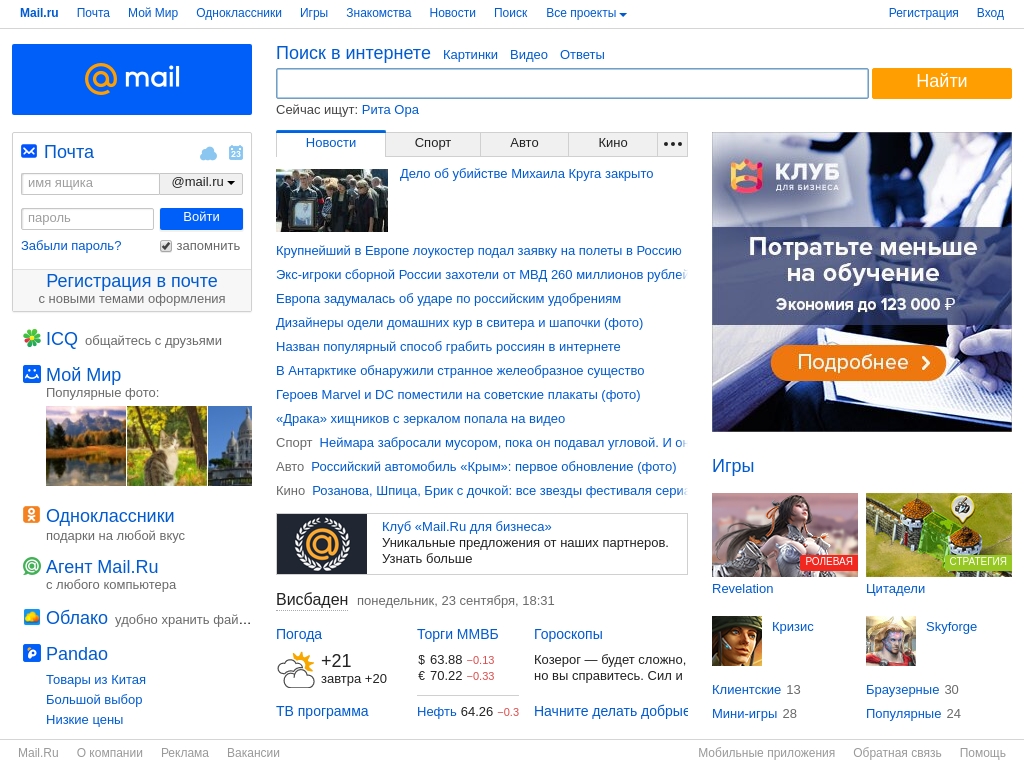Click the Подробнее button in the ad
1024x768 pixels.
(858, 362)
